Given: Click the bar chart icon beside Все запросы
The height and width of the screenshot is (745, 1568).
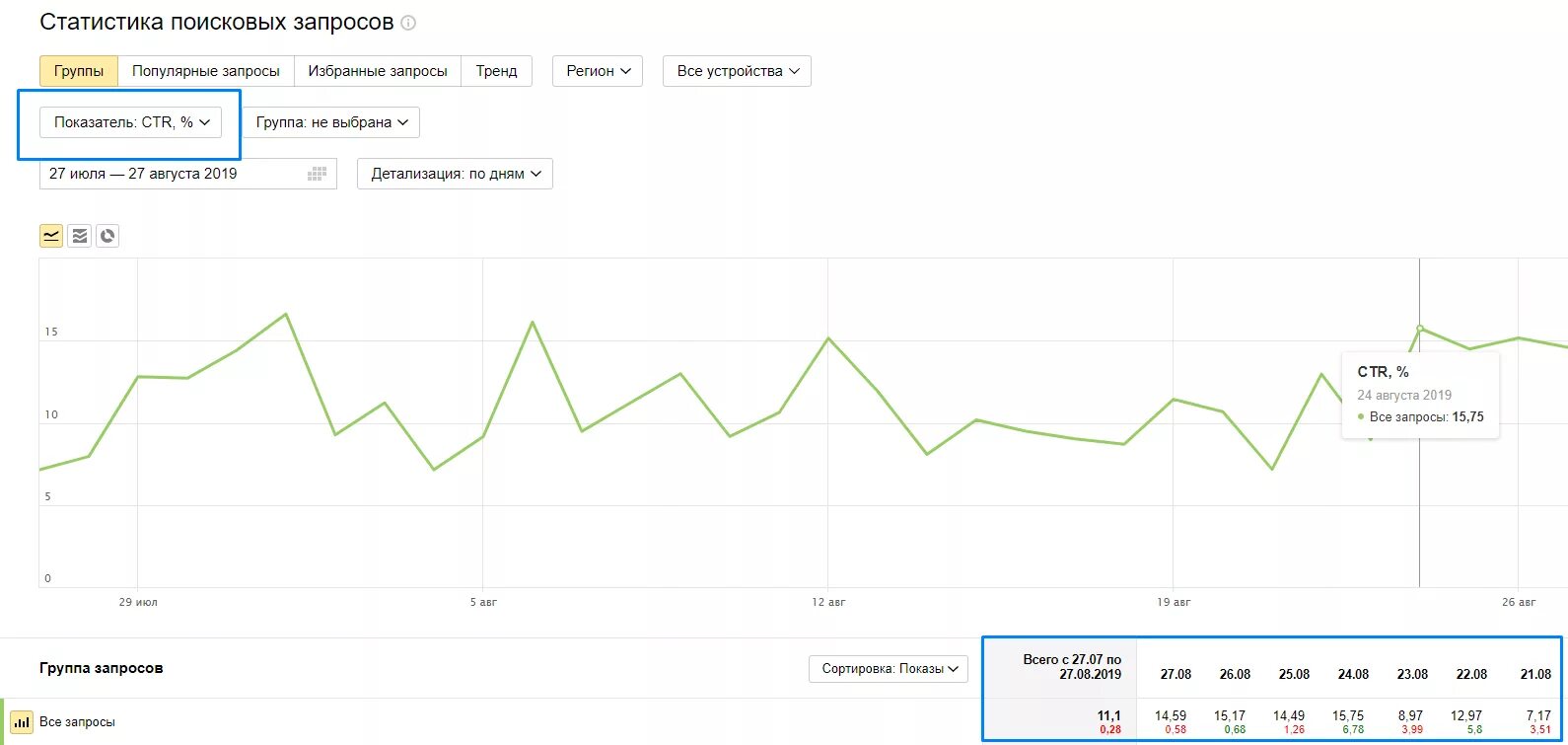Looking at the screenshot, I should [x=22, y=722].
